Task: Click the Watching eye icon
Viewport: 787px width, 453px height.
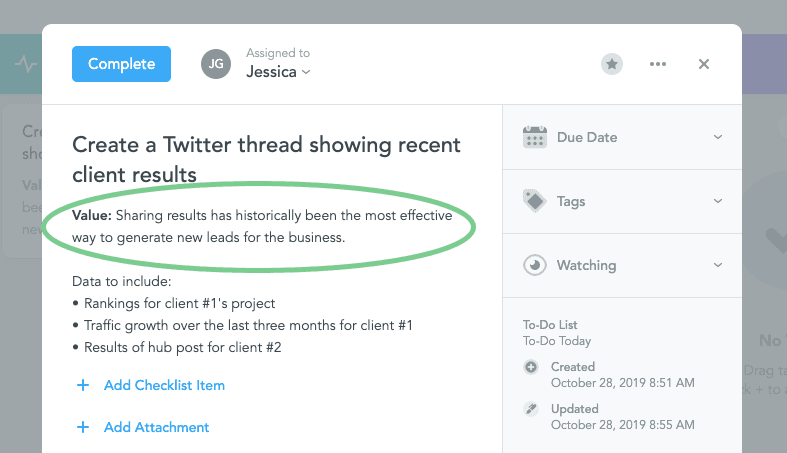Action: click(535, 265)
